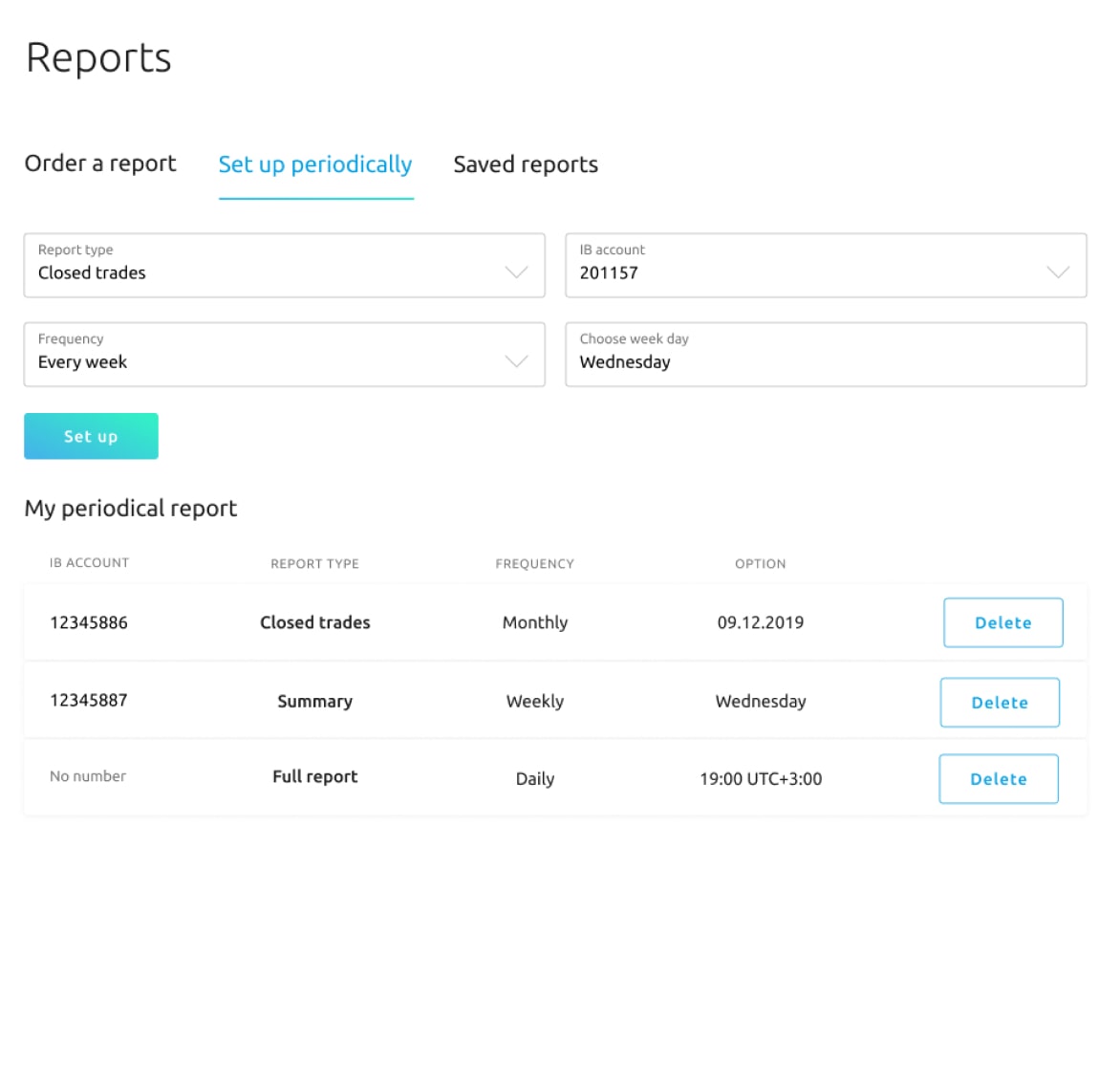1120x1087 pixels.
Task: Delete the Summary weekly report
Action: (1000, 703)
